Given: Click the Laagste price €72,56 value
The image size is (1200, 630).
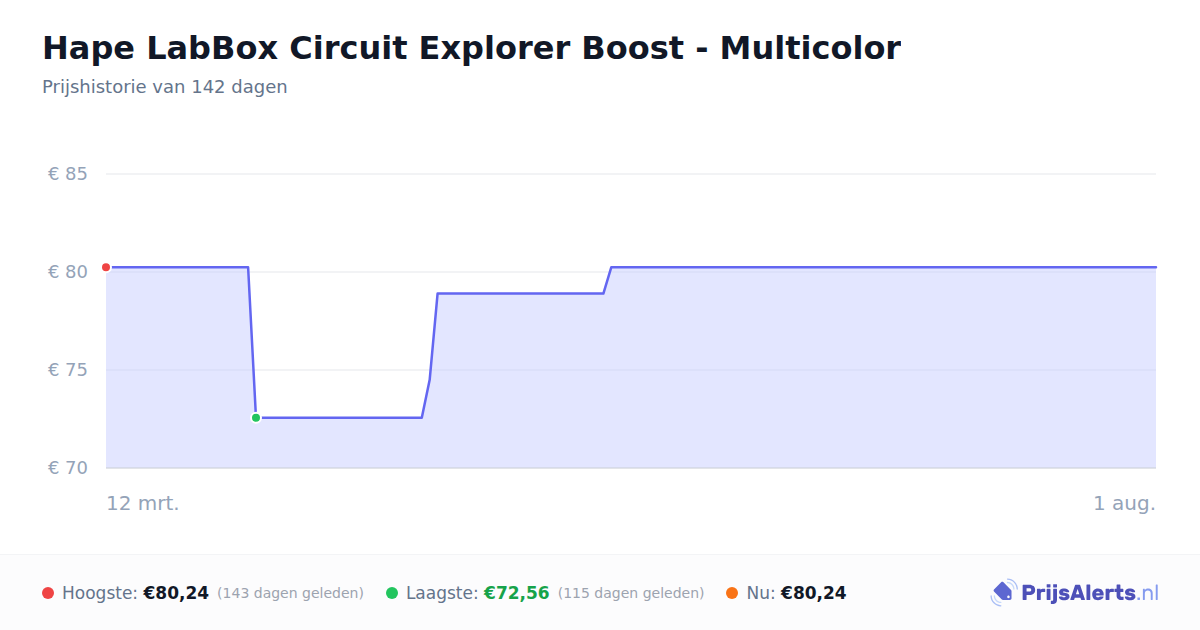Looking at the screenshot, I should 517,593.
